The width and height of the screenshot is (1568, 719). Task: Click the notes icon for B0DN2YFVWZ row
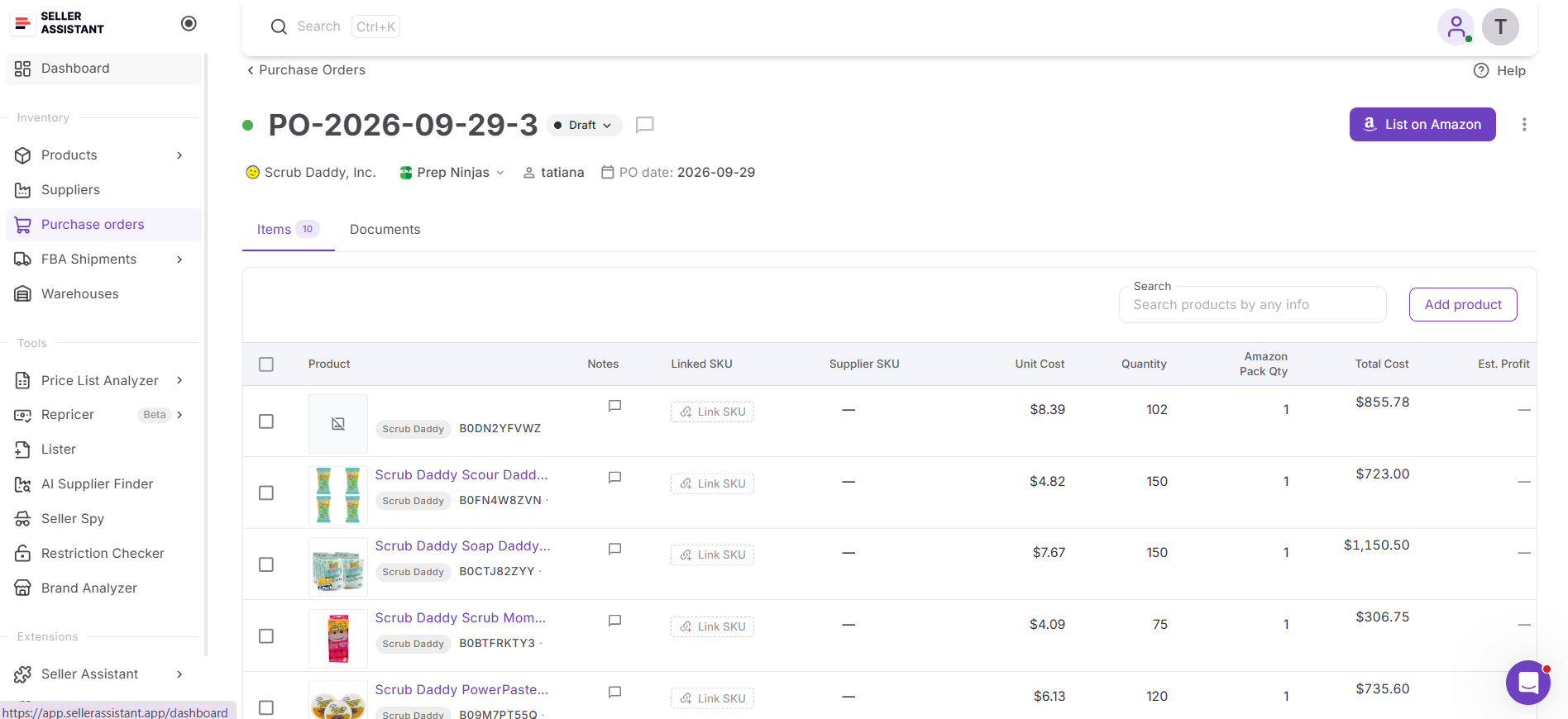click(614, 406)
